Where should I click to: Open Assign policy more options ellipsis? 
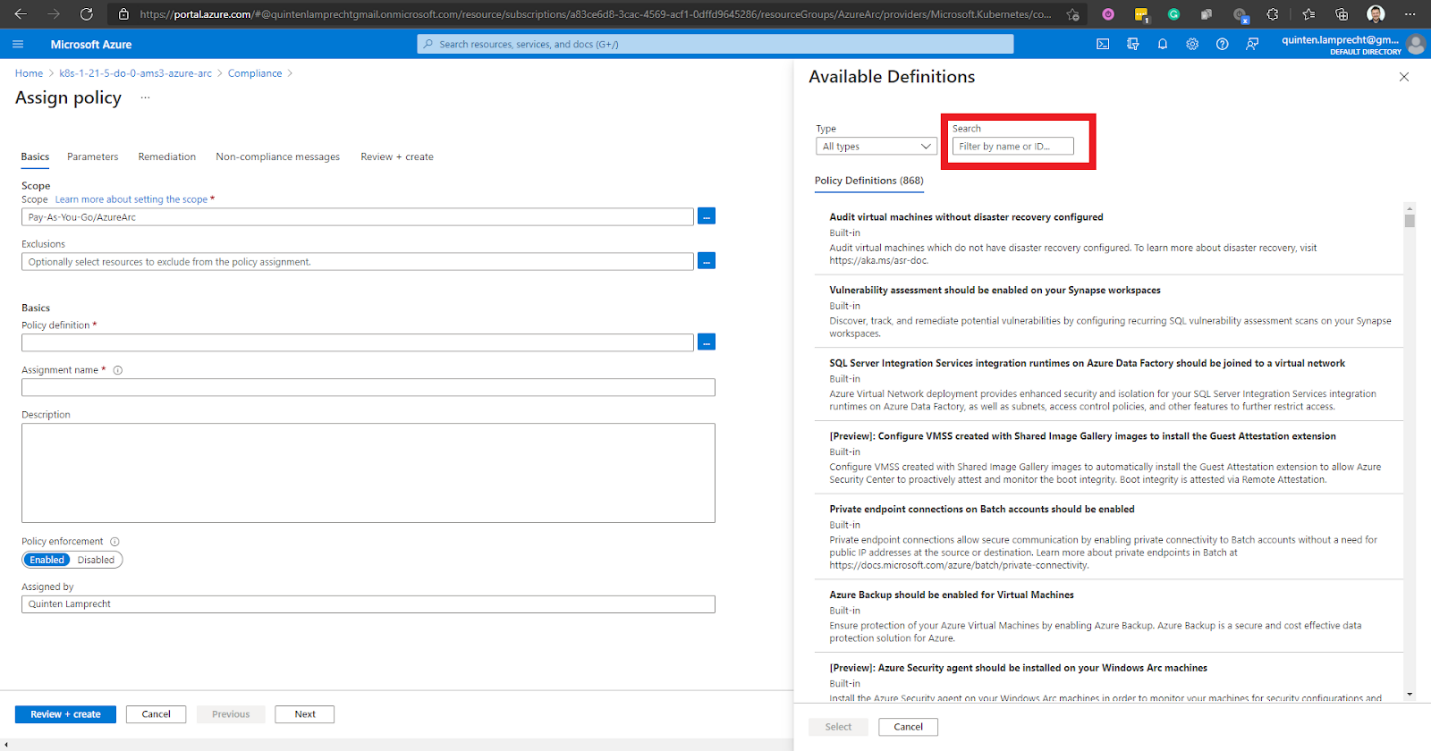[145, 98]
